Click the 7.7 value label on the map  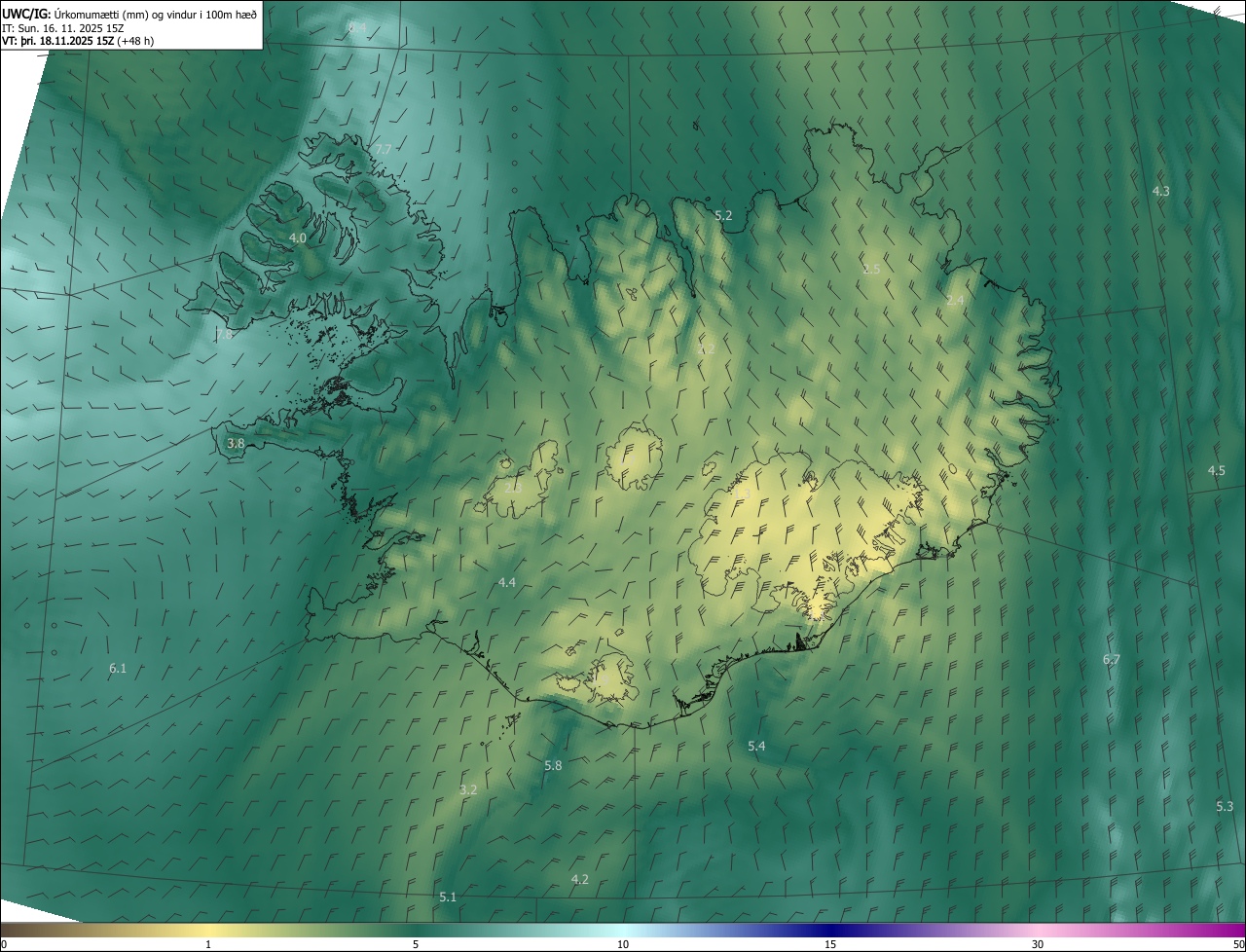(383, 149)
